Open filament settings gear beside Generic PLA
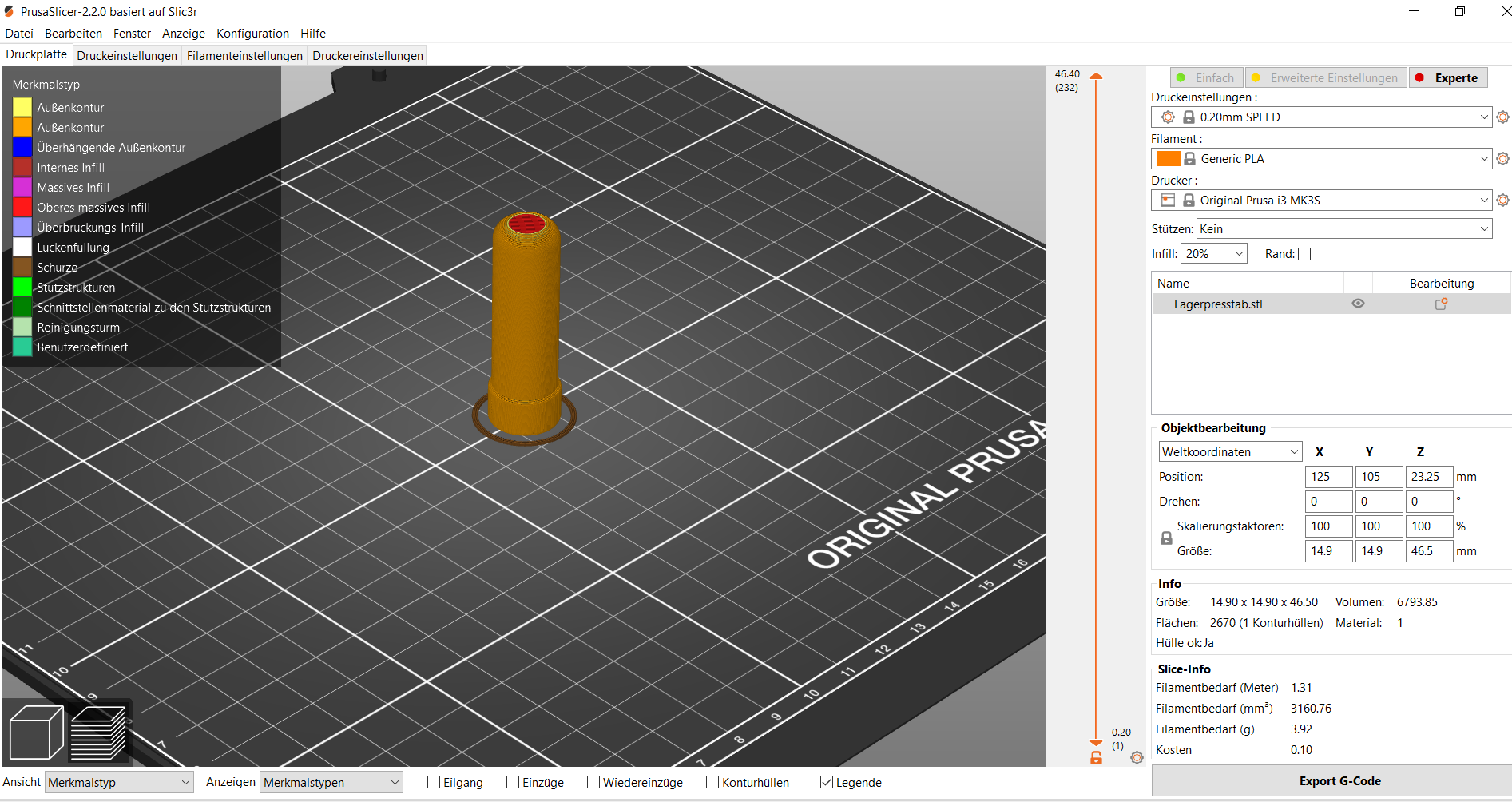The image size is (1512, 802). (1502, 158)
